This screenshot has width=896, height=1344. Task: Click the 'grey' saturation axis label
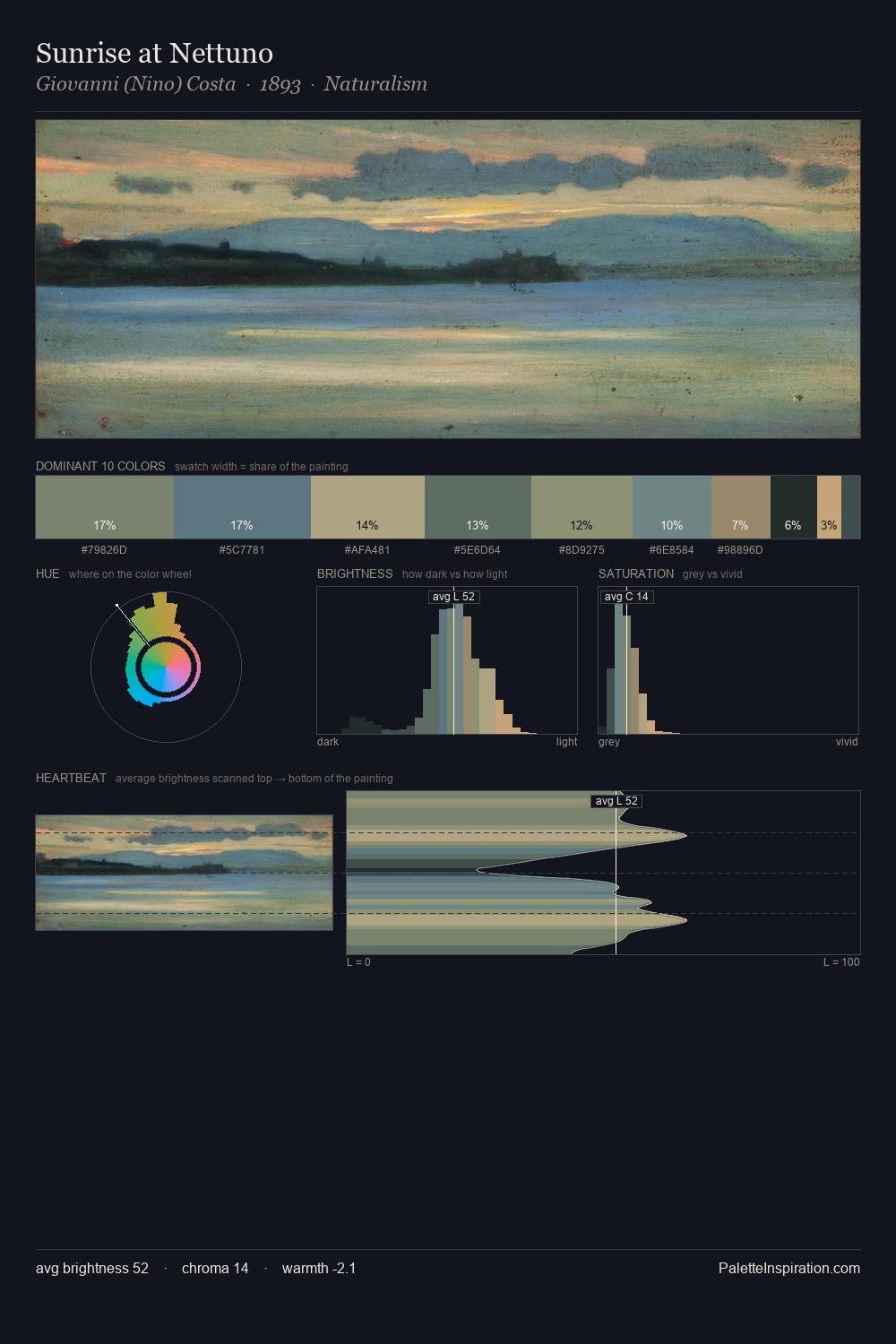pyautogui.click(x=609, y=742)
